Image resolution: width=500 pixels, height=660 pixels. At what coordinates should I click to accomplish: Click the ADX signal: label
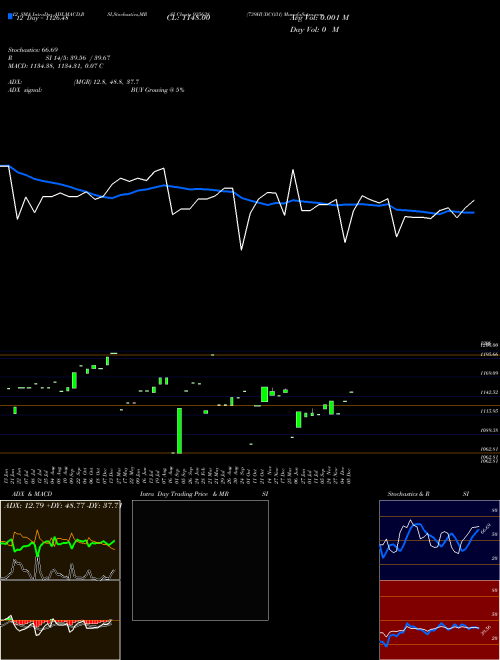tap(25, 90)
